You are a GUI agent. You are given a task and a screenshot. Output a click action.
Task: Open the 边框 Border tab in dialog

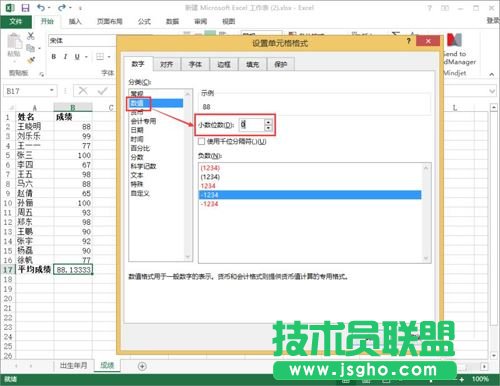(224, 64)
